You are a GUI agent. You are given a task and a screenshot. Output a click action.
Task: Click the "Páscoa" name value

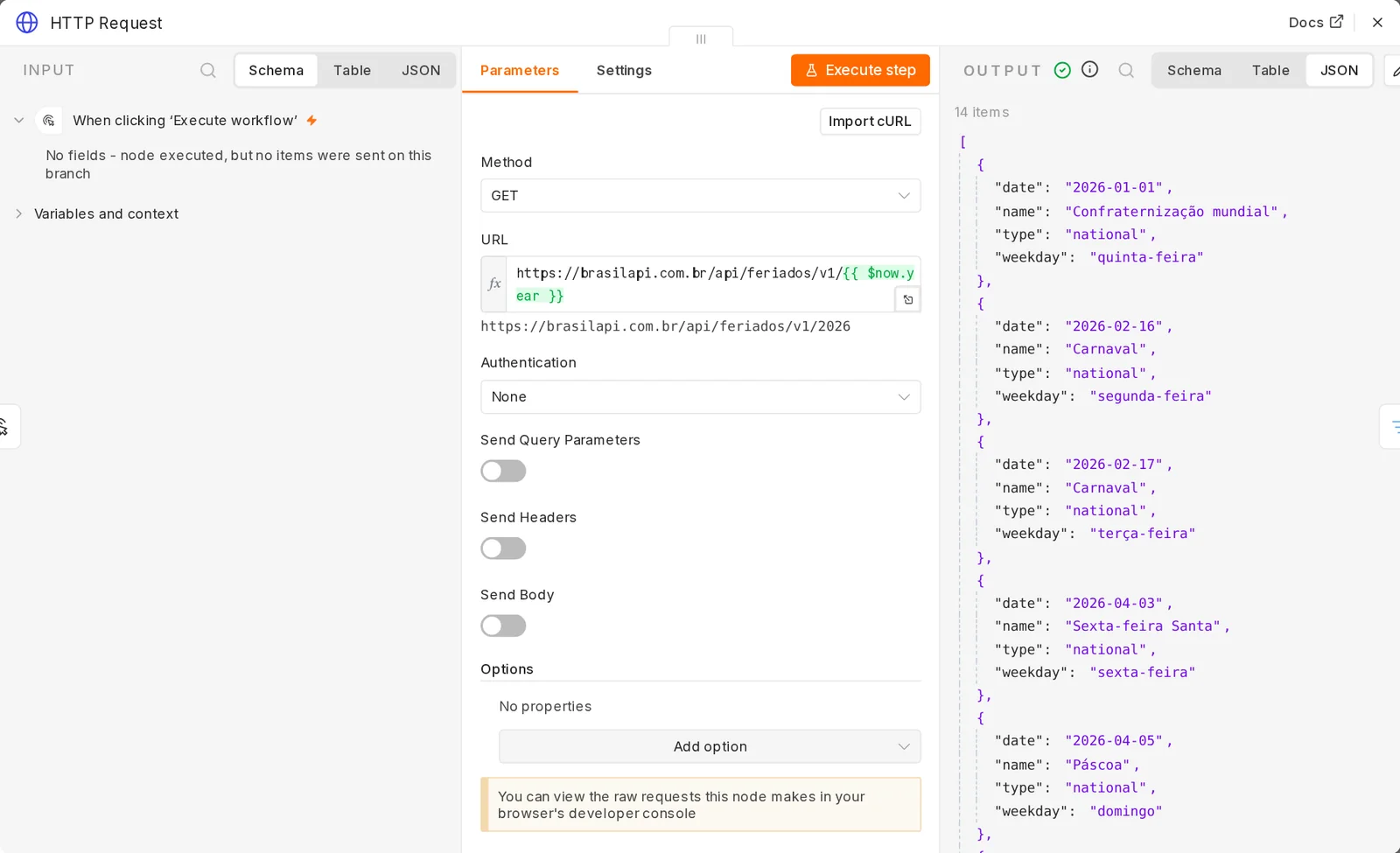tap(1097, 765)
